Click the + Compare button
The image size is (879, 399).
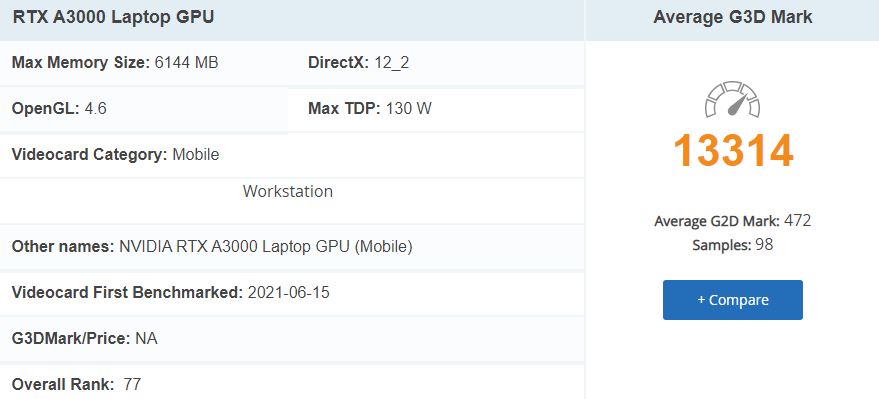(733, 300)
